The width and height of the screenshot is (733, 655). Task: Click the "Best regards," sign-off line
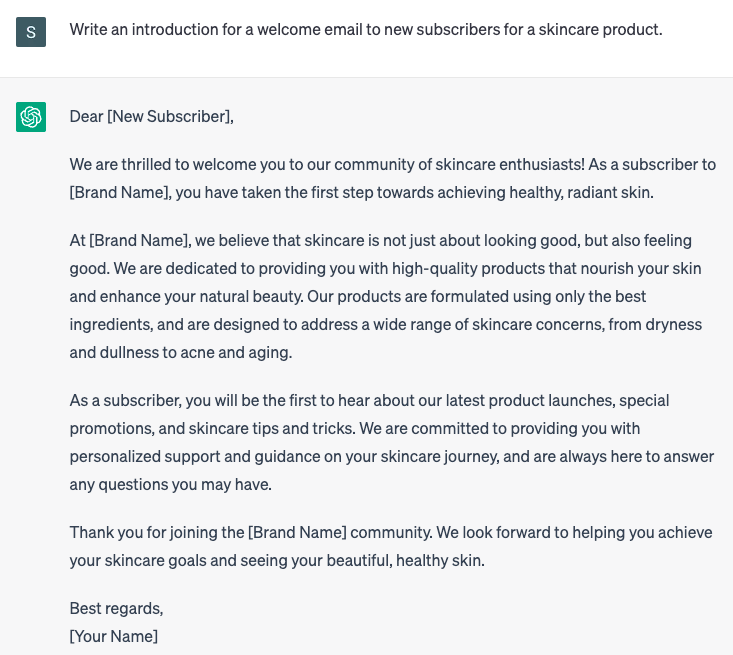[116, 609]
